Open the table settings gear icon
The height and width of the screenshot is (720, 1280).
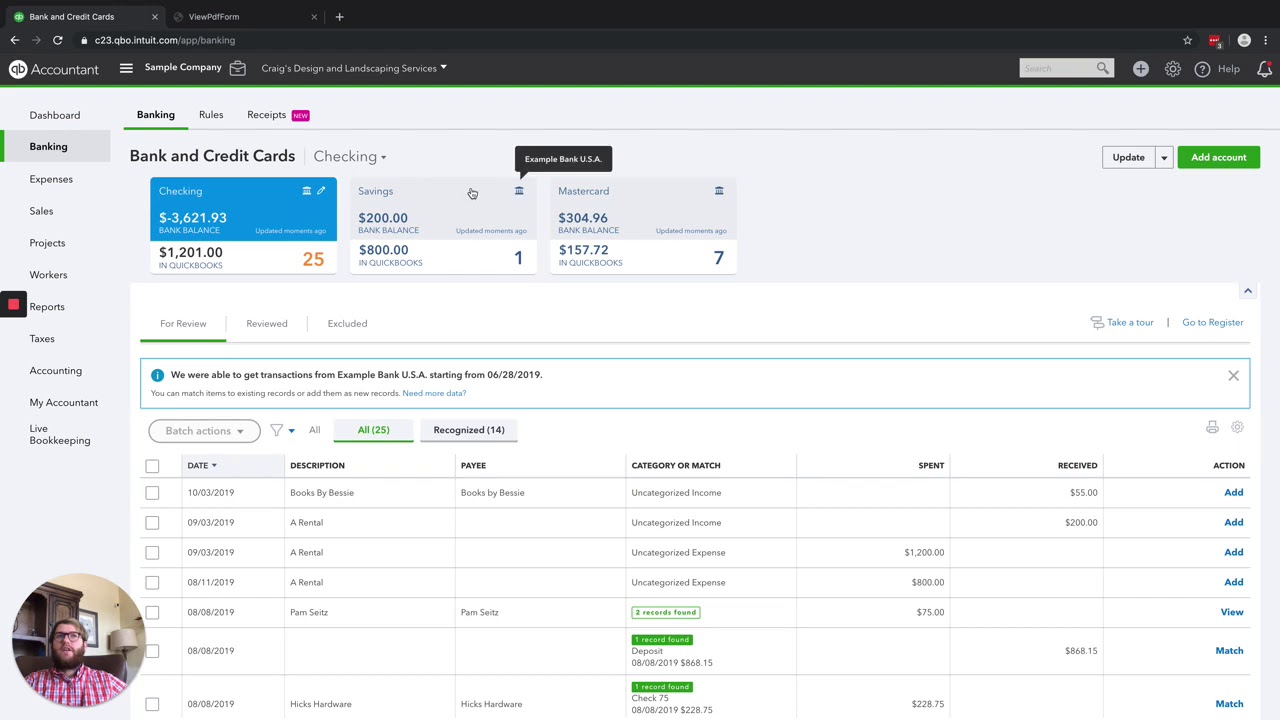[1237, 427]
